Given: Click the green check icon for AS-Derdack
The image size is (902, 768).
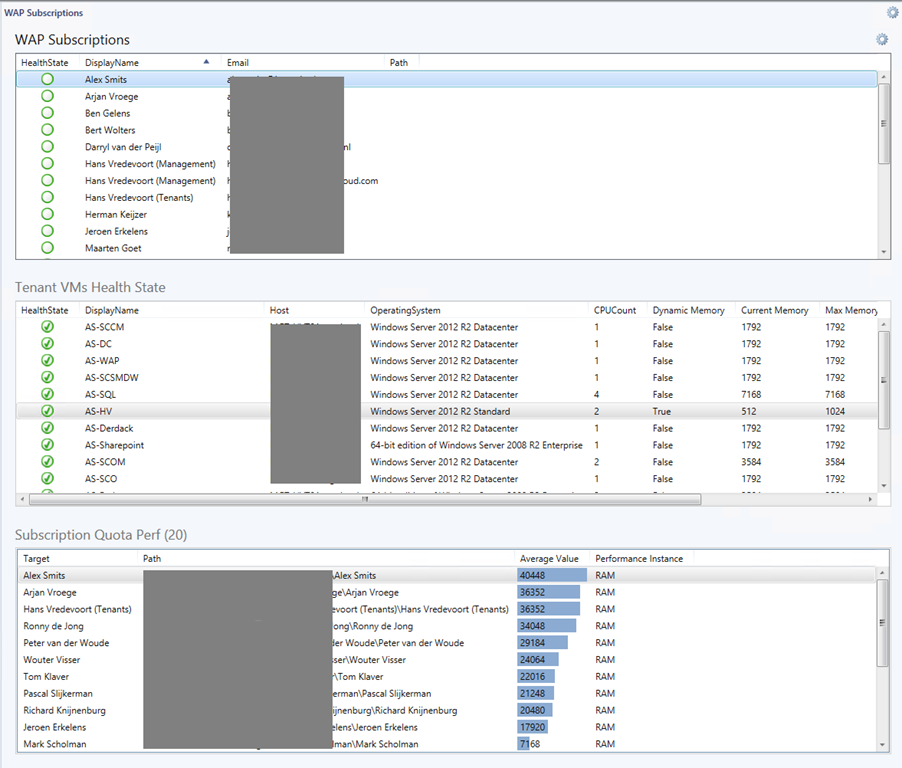Looking at the screenshot, I should tap(47, 428).
